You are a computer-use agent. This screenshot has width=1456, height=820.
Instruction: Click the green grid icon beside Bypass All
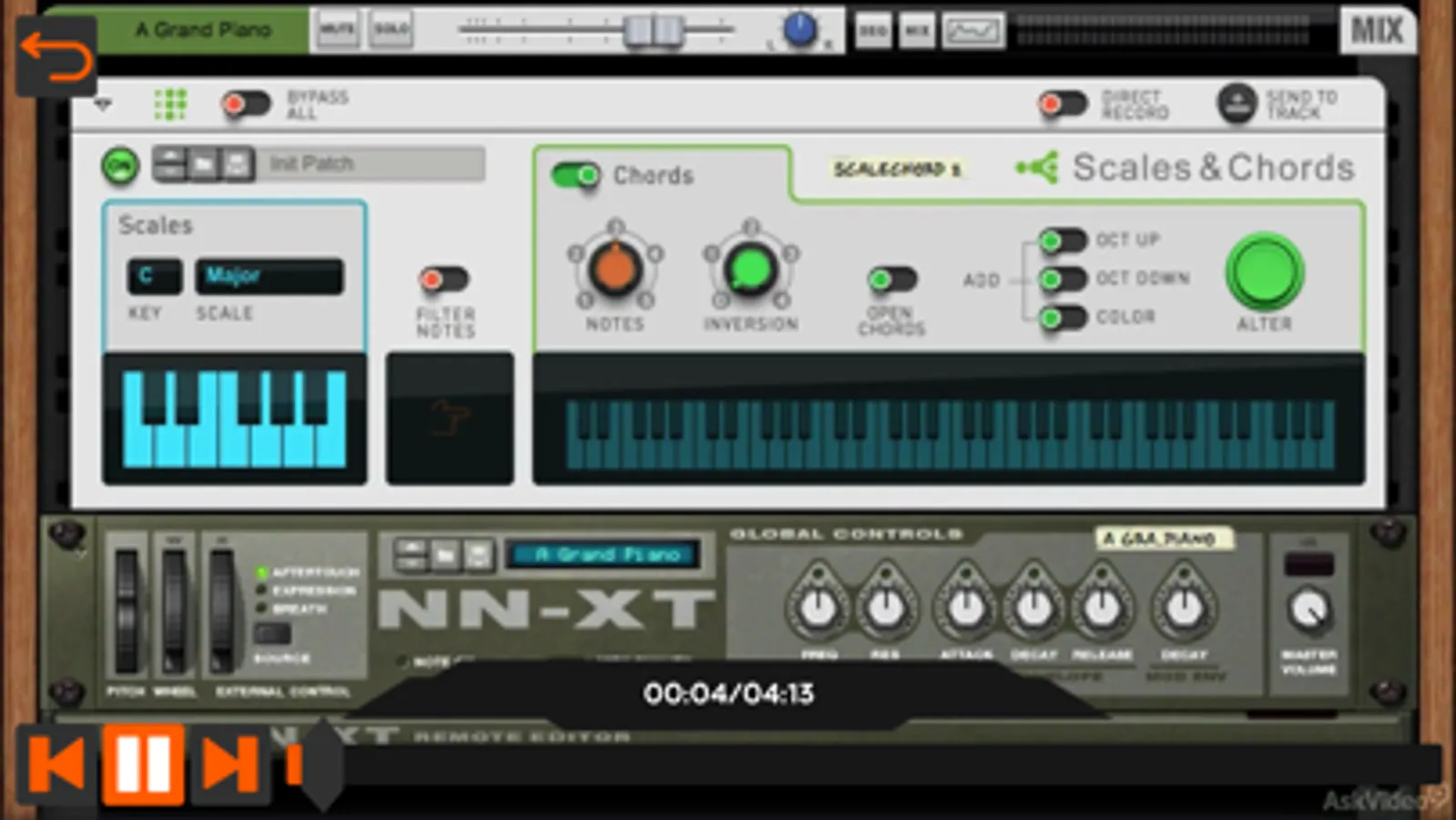pyautogui.click(x=169, y=104)
